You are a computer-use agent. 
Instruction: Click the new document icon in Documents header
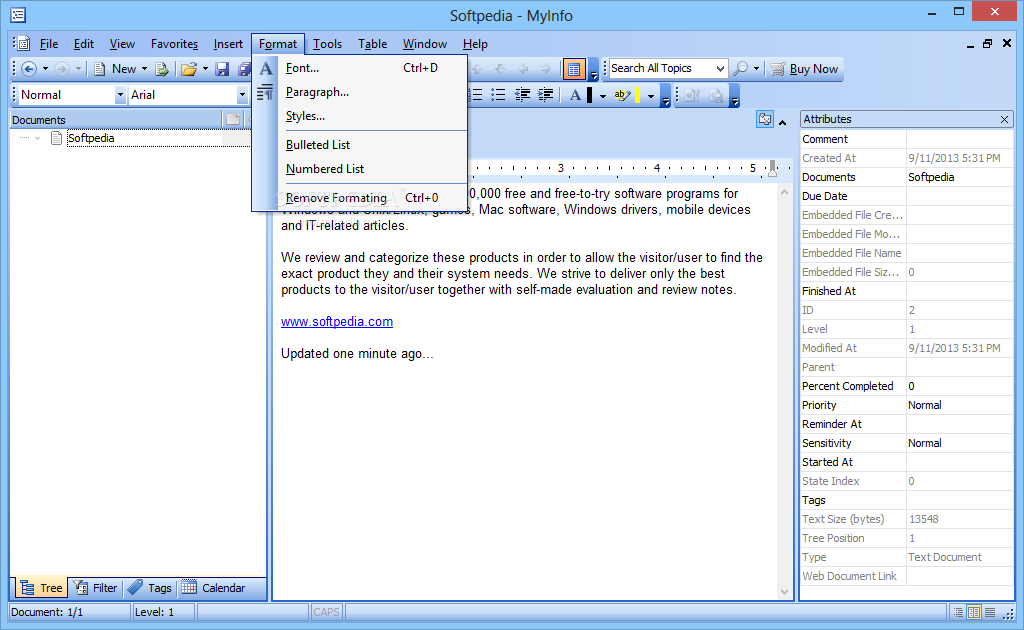coord(232,119)
